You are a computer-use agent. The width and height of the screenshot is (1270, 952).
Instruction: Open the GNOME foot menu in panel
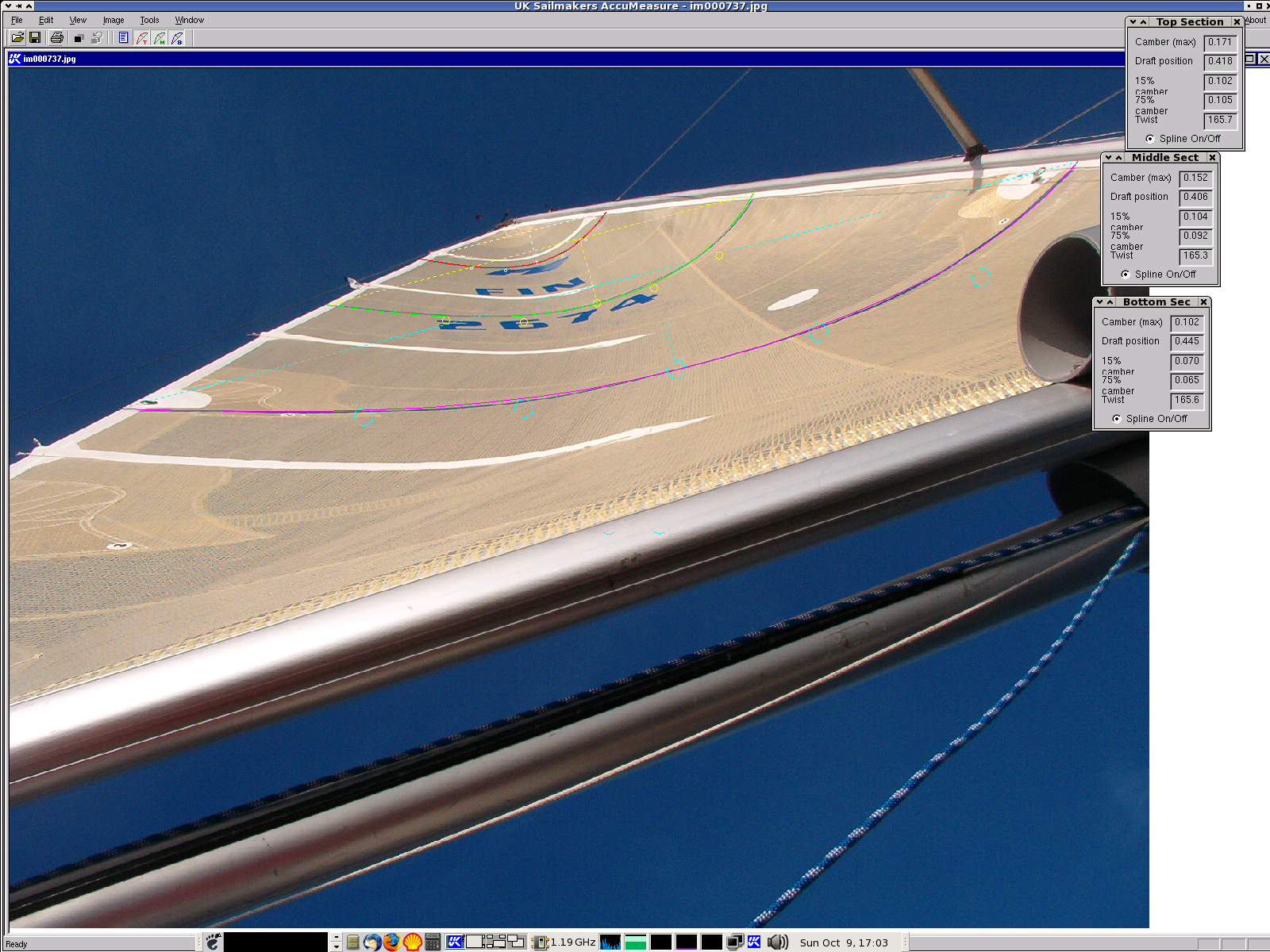pyautogui.click(x=213, y=942)
